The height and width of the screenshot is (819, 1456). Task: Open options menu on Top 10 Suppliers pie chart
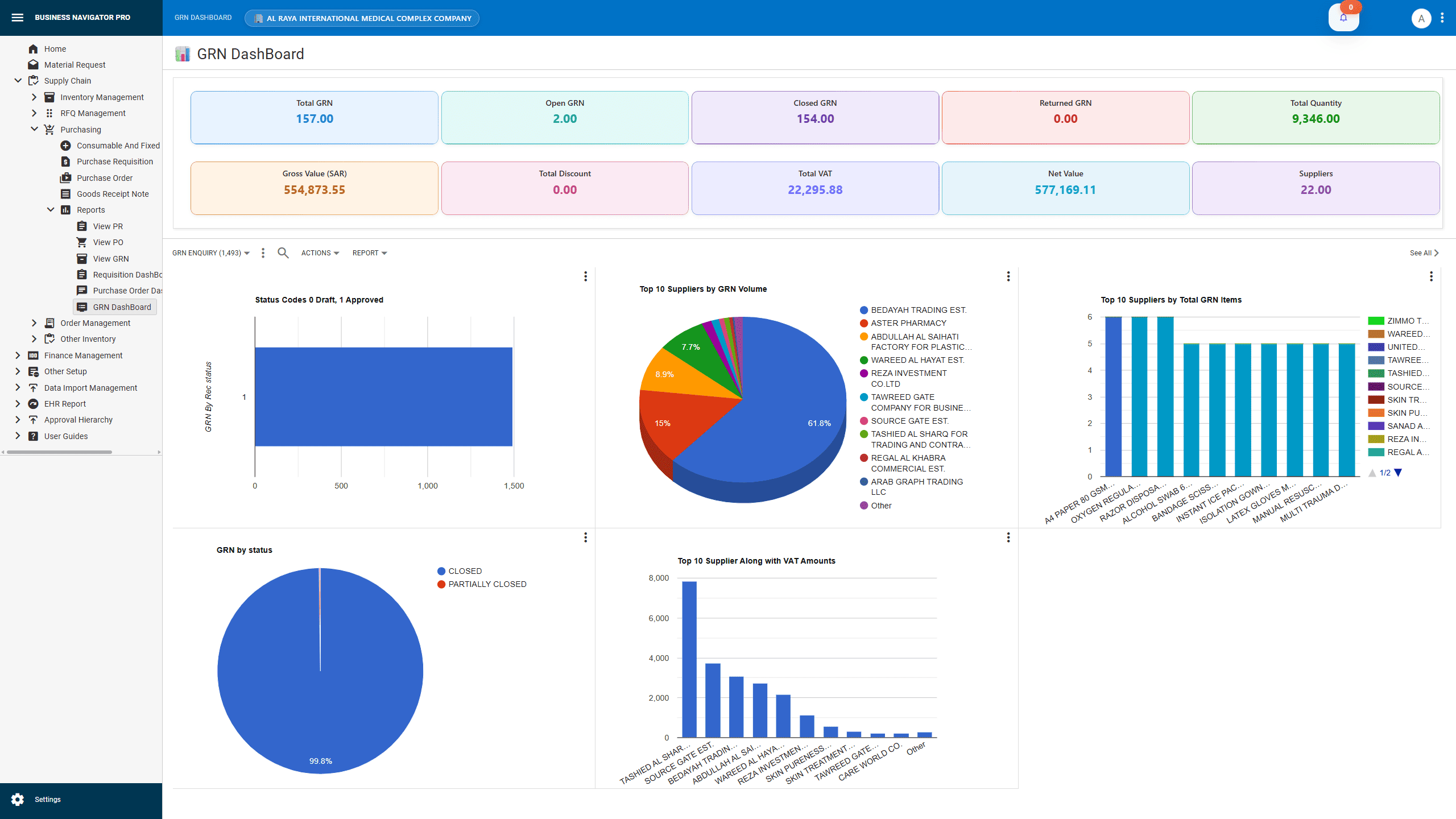1008,276
